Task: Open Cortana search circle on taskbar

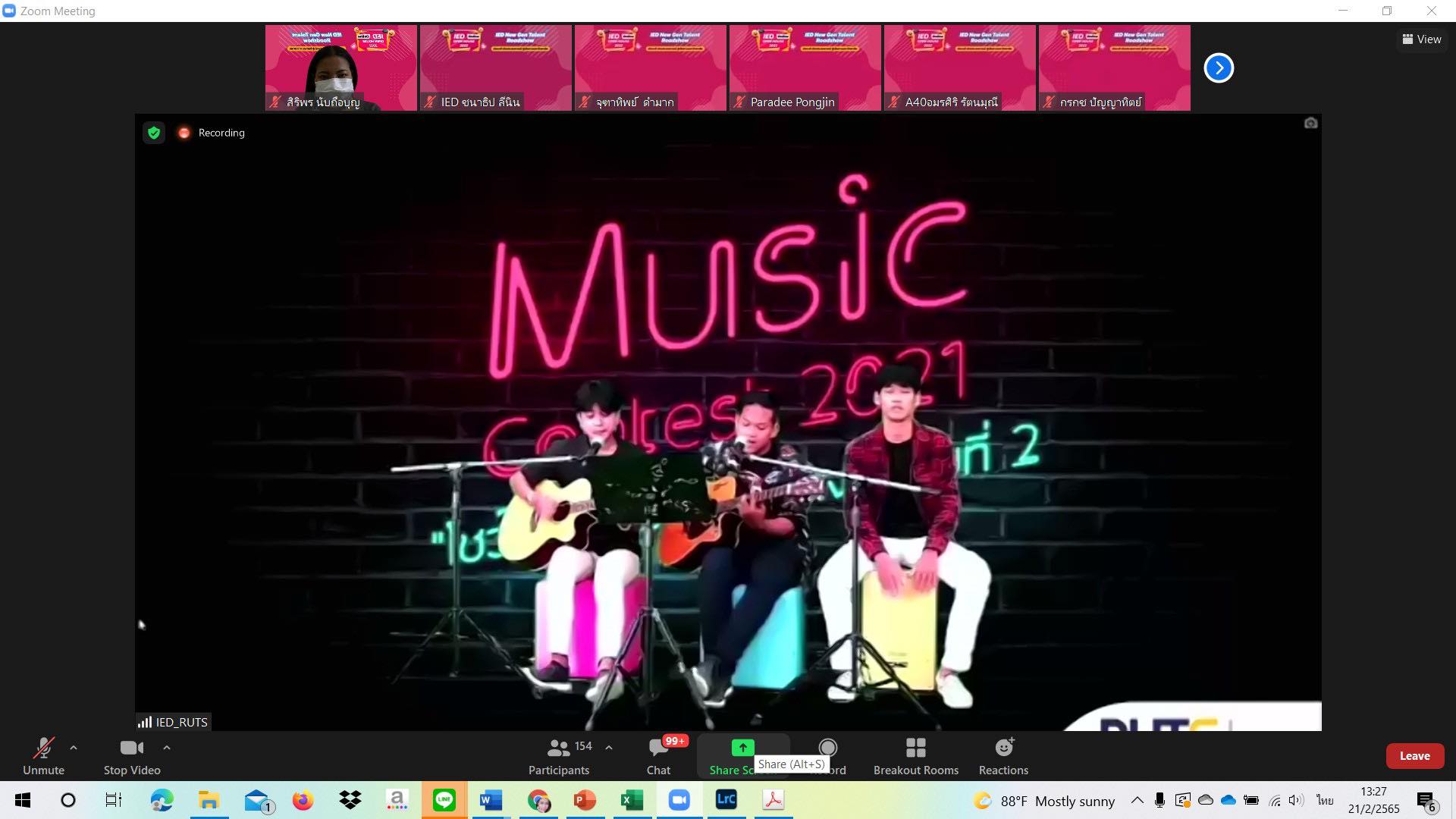Action: click(x=68, y=800)
